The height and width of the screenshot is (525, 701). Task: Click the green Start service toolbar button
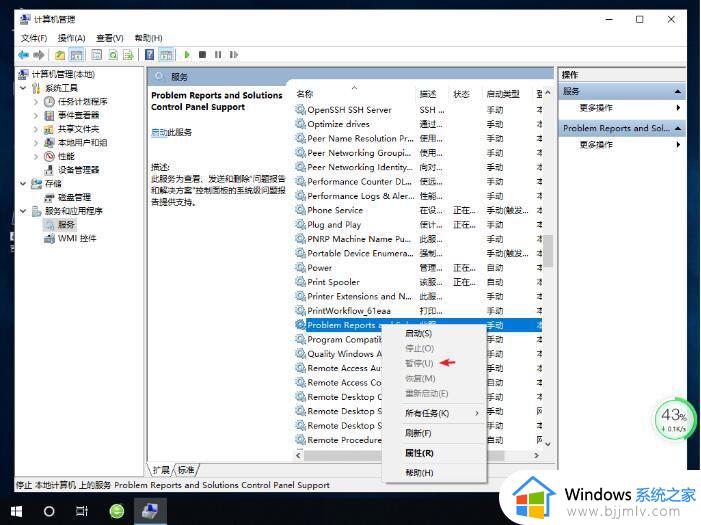187,55
